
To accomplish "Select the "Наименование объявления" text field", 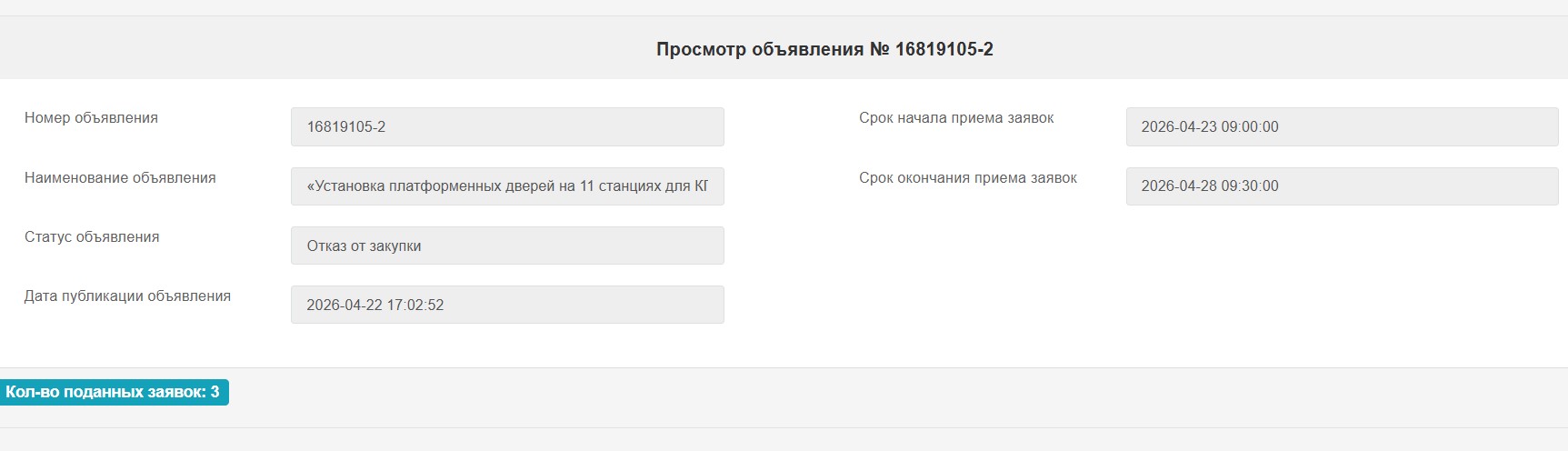I will [x=507, y=186].
